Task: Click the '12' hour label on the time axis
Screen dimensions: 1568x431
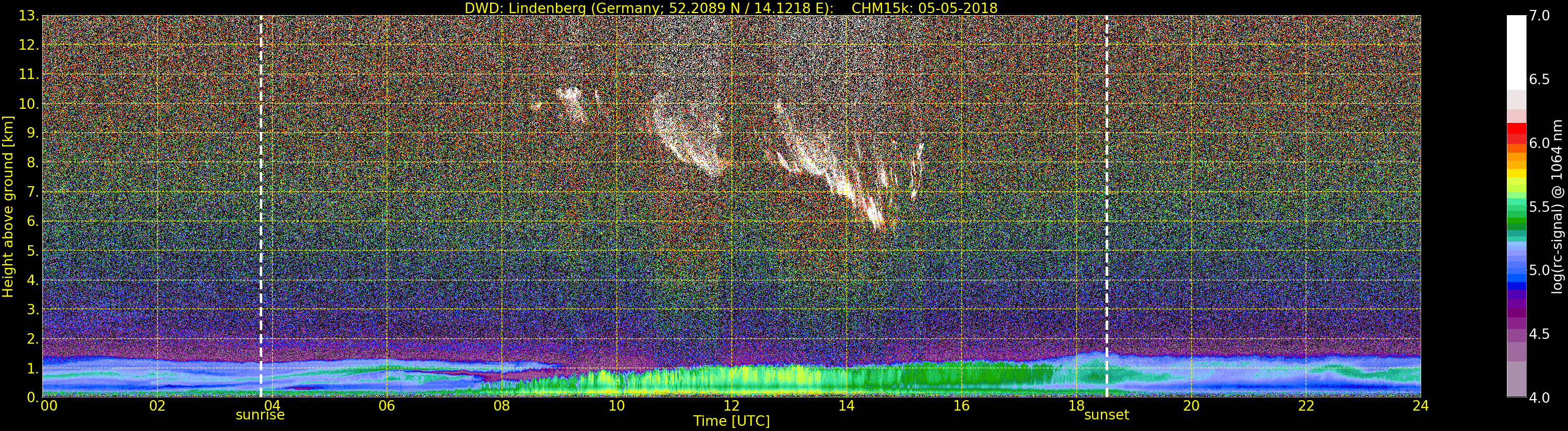Action: pyautogui.click(x=731, y=405)
